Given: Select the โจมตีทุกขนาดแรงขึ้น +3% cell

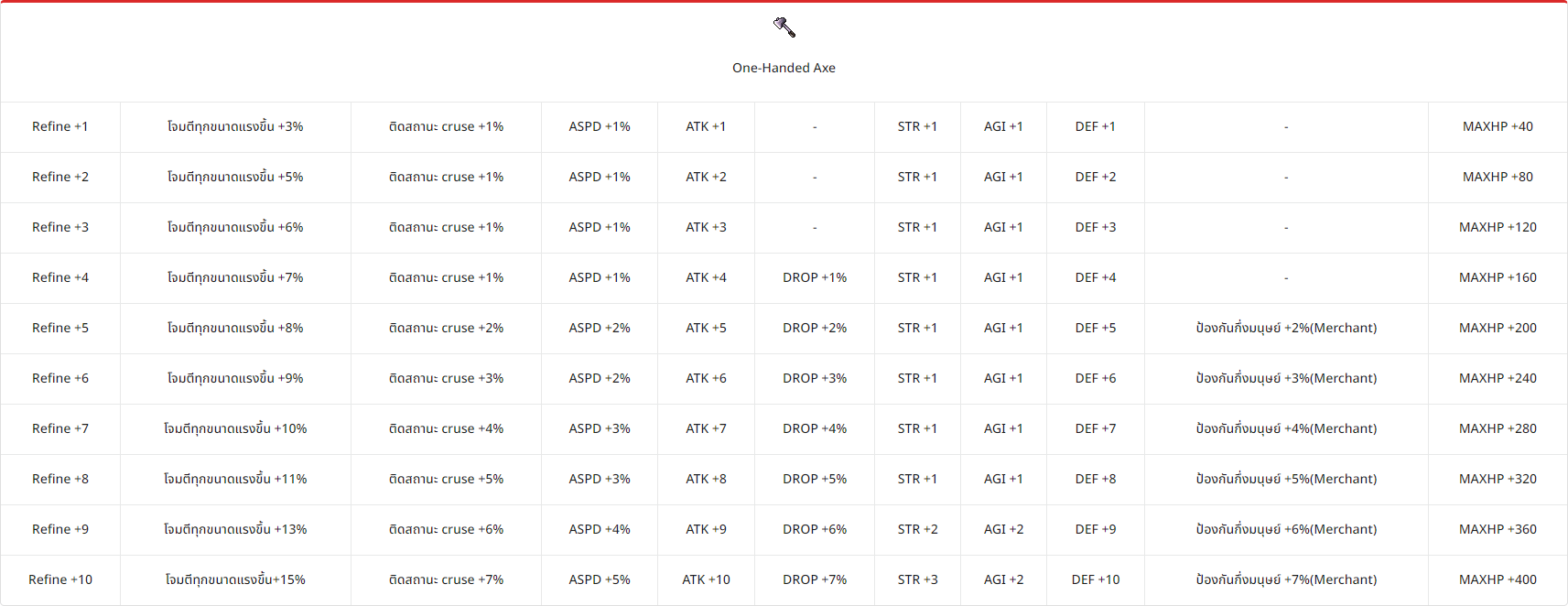Looking at the screenshot, I should 235,126.
